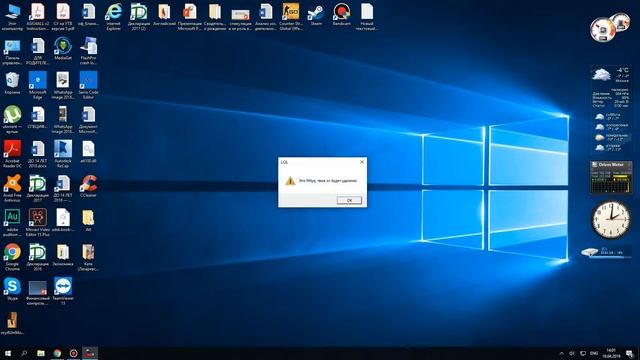Click the analog clock gadget
The height and width of the screenshot is (360, 640).
click(611, 219)
